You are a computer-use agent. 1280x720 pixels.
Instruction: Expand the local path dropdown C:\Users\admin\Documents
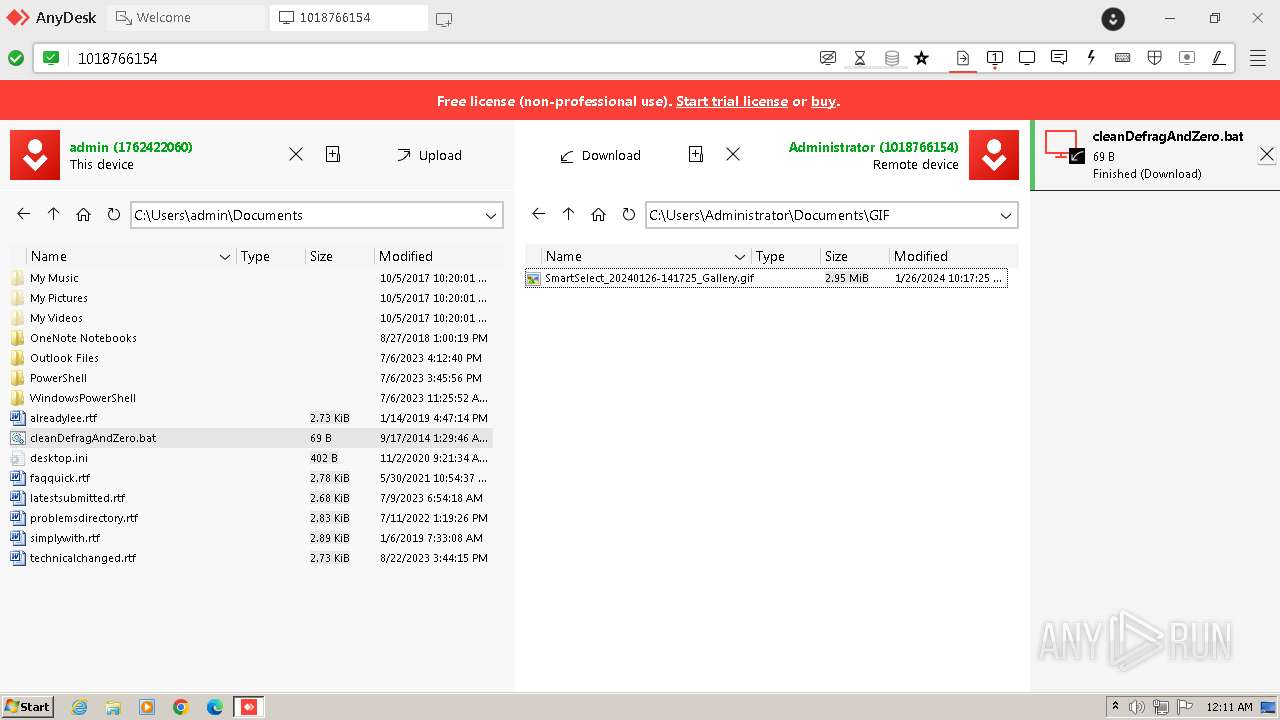[x=491, y=215]
